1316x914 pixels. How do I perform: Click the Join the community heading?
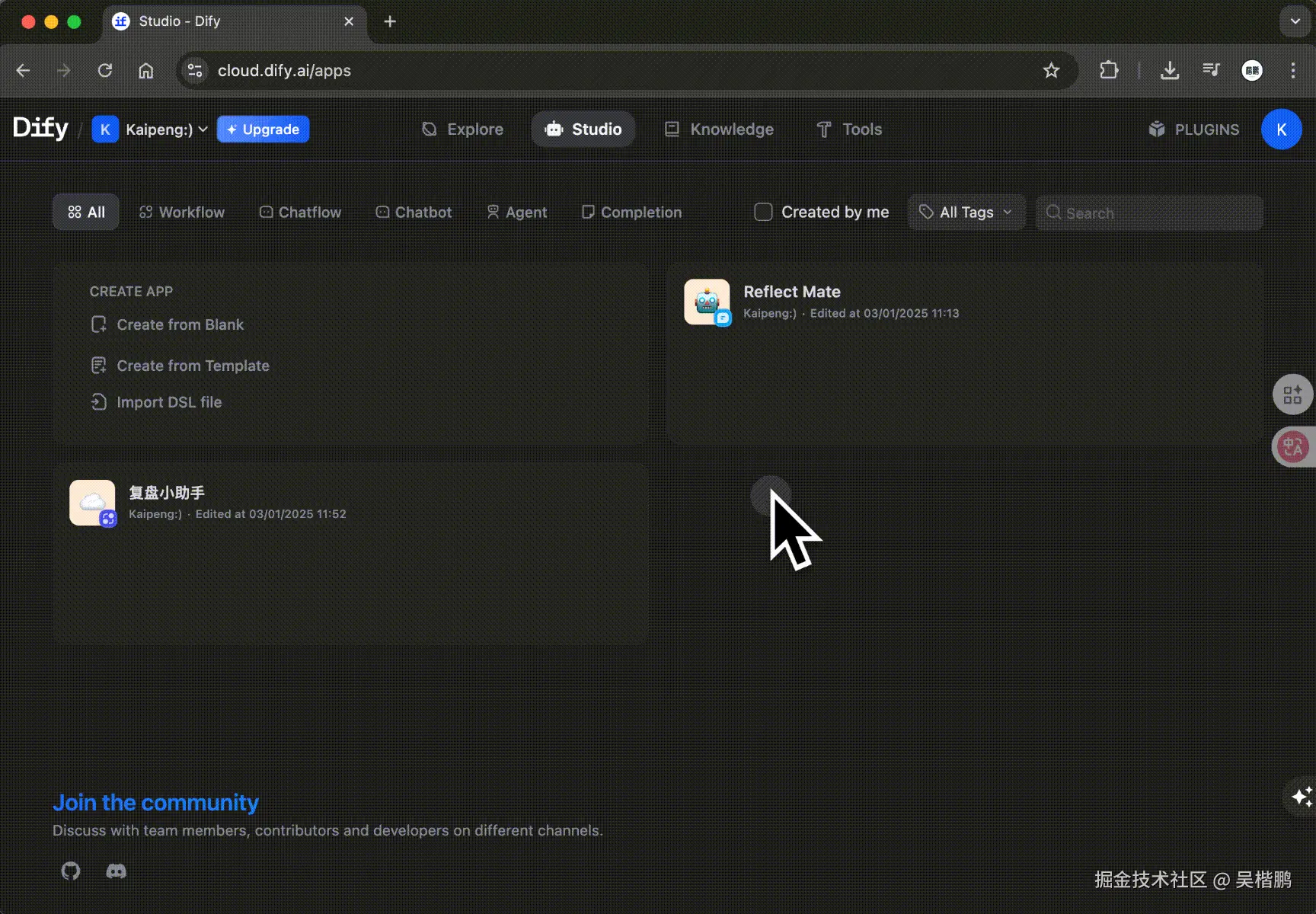click(155, 802)
